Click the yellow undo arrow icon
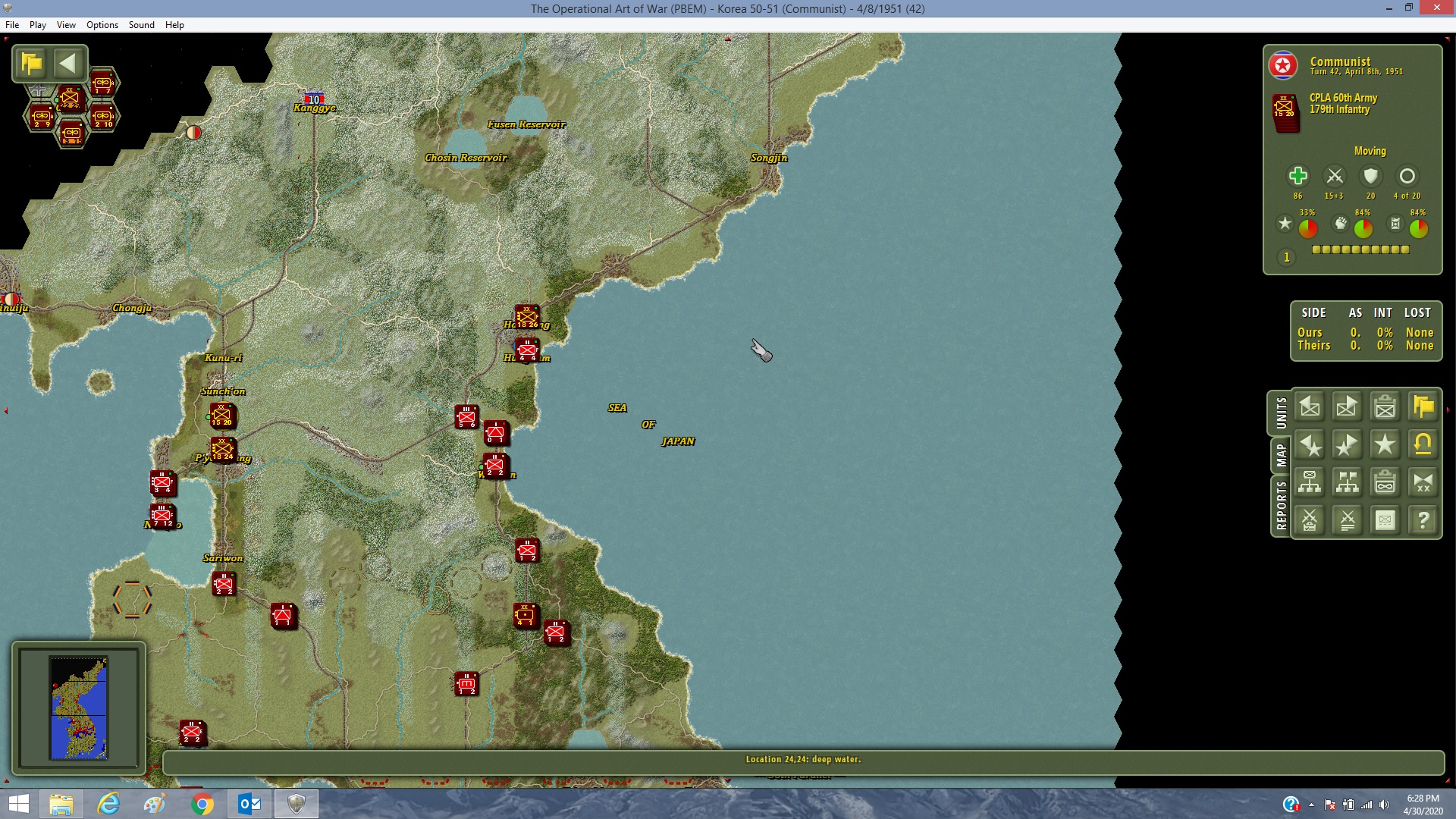This screenshot has width=1456, height=819. tap(1423, 445)
